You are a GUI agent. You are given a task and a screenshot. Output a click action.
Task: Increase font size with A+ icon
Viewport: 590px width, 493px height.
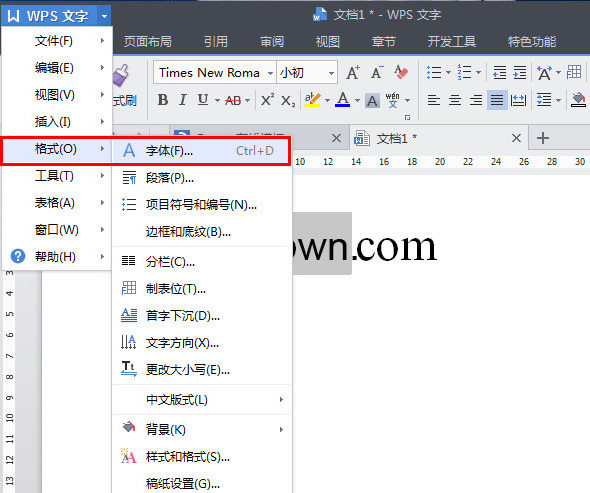[x=353, y=72]
